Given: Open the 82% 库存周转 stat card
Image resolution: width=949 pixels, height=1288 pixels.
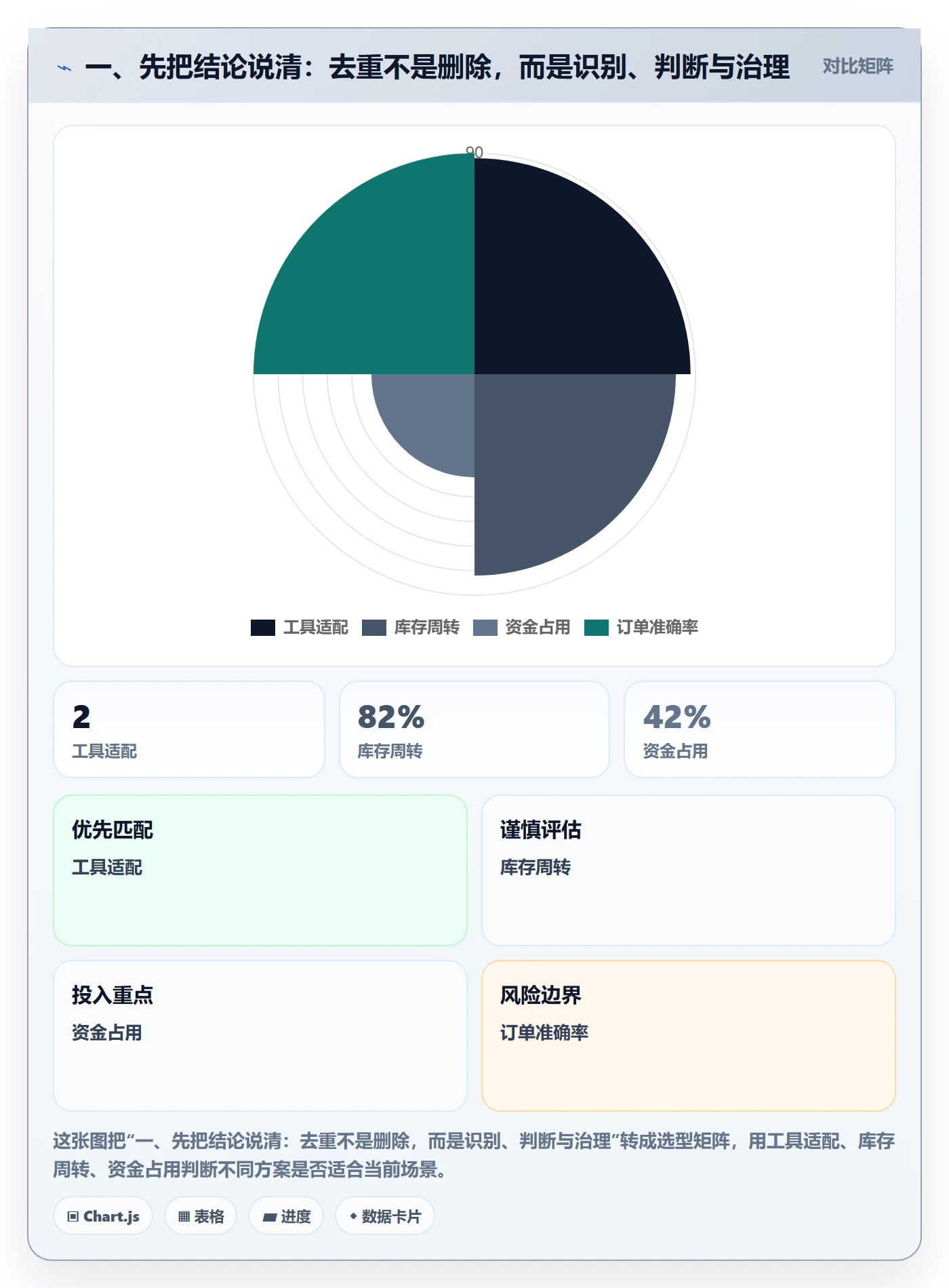Looking at the screenshot, I should 474,729.
